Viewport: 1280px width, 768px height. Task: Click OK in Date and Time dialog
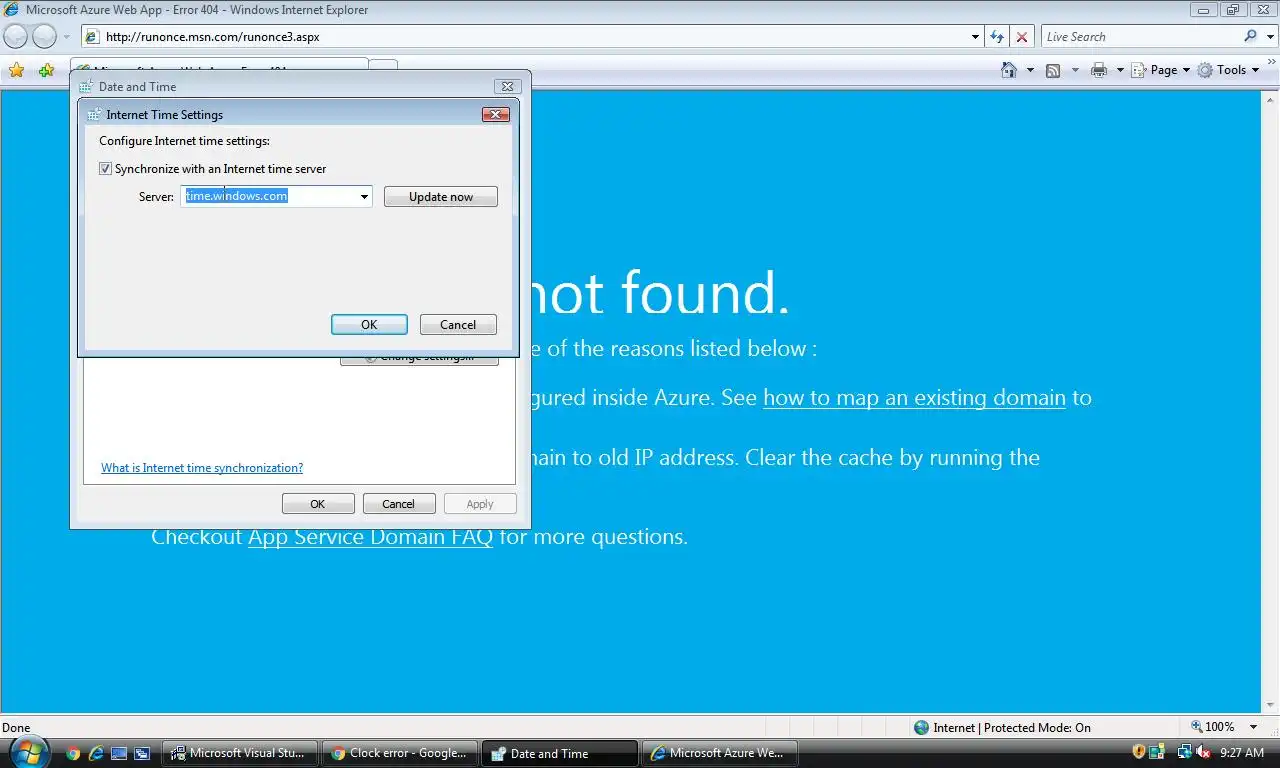coord(318,504)
